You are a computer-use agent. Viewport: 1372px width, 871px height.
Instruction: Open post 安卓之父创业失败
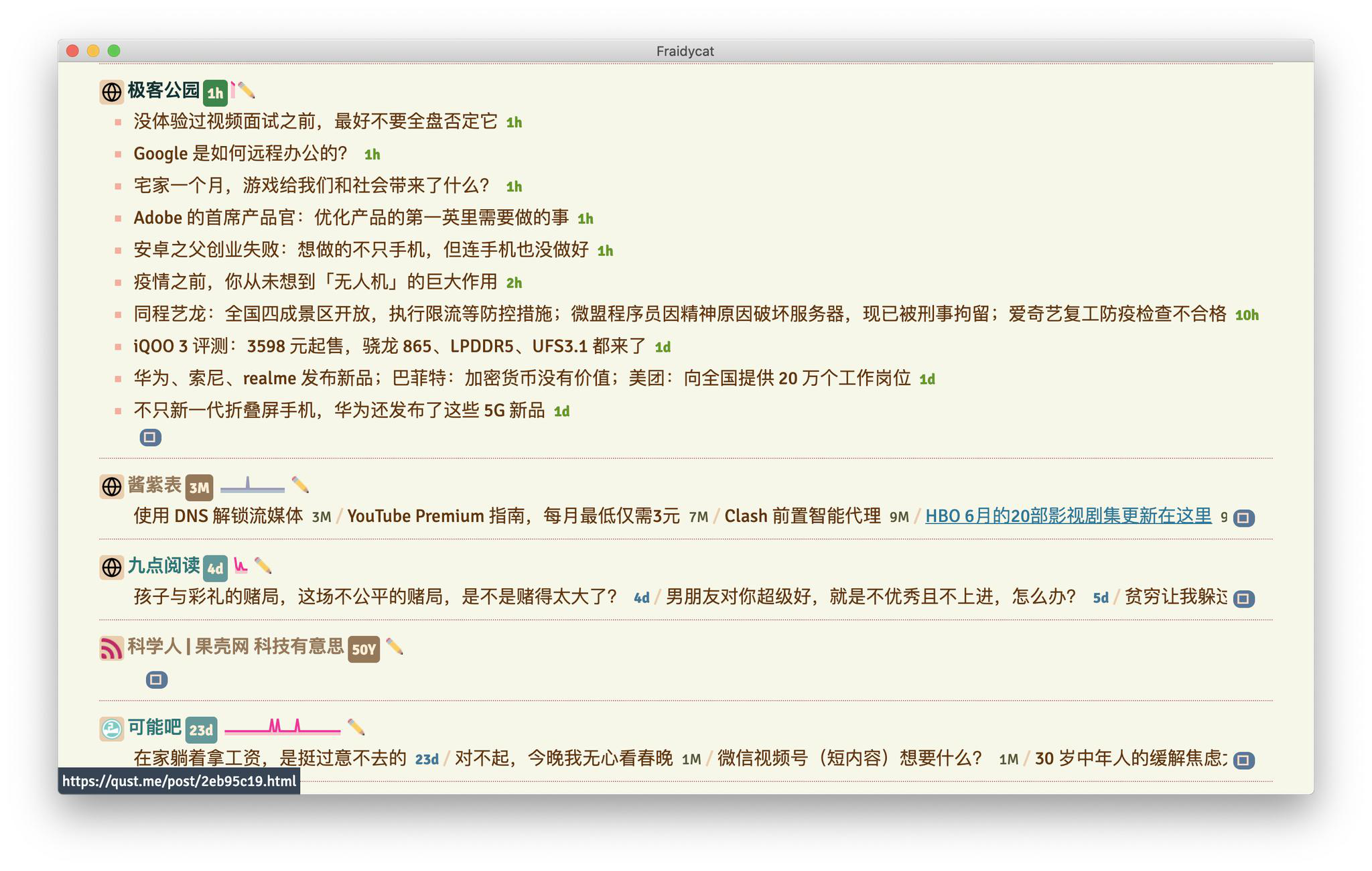361,250
